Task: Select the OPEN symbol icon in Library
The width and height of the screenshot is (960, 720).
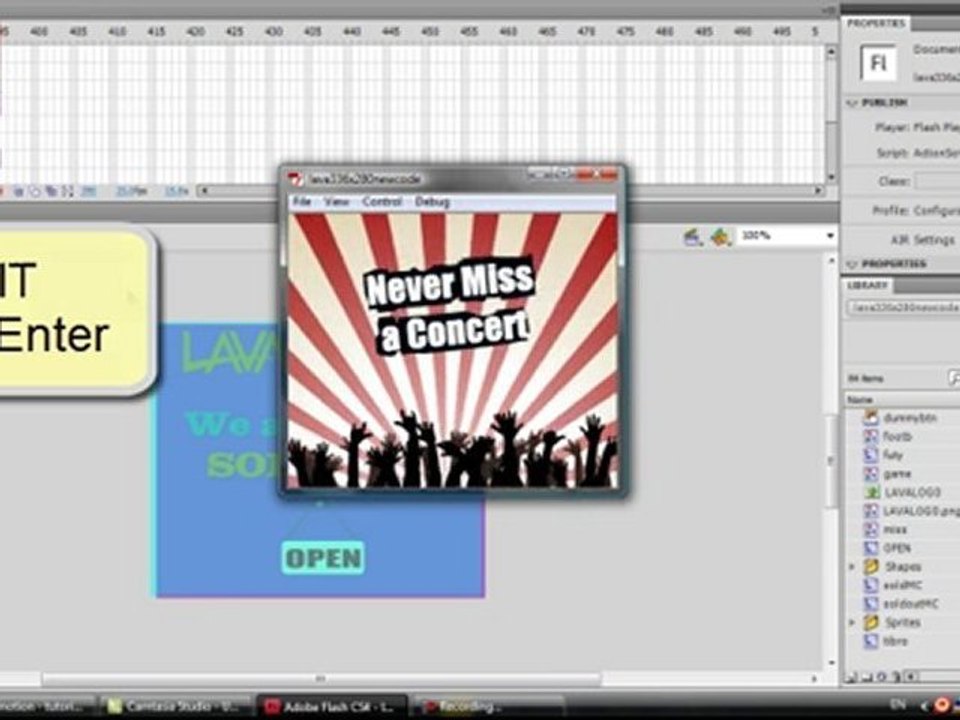Action: pos(871,548)
